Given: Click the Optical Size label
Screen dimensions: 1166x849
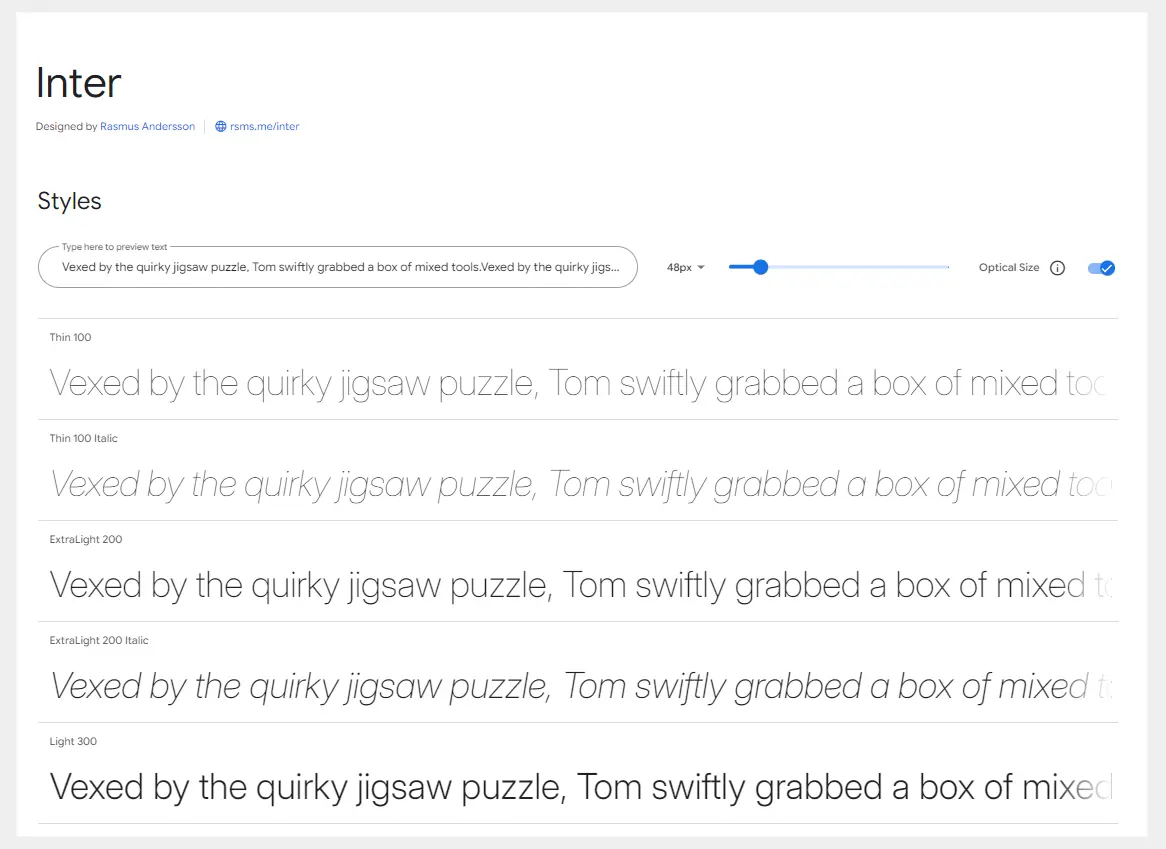Looking at the screenshot, I should [x=1008, y=268].
